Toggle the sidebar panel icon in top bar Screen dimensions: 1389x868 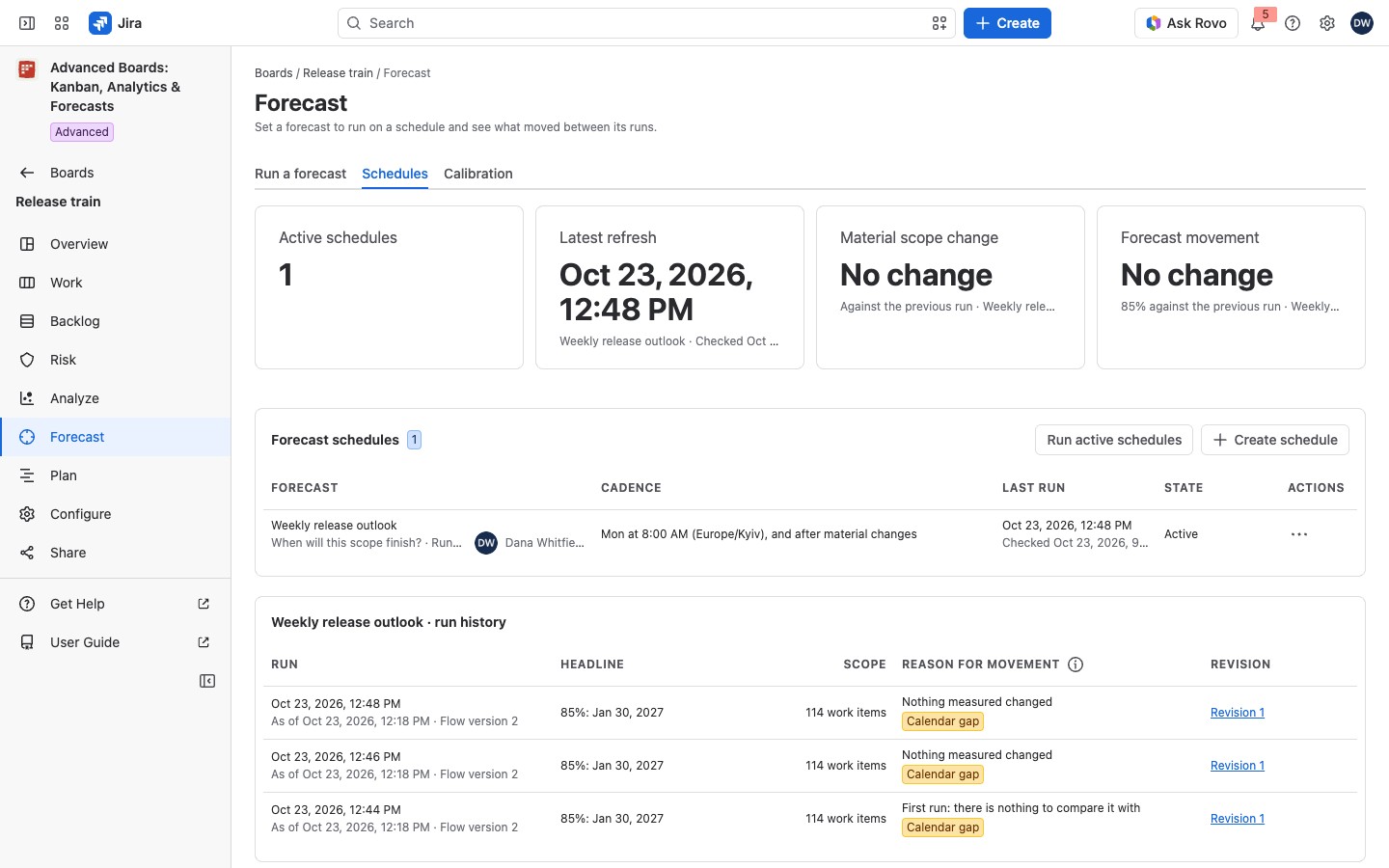tap(27, 23)
